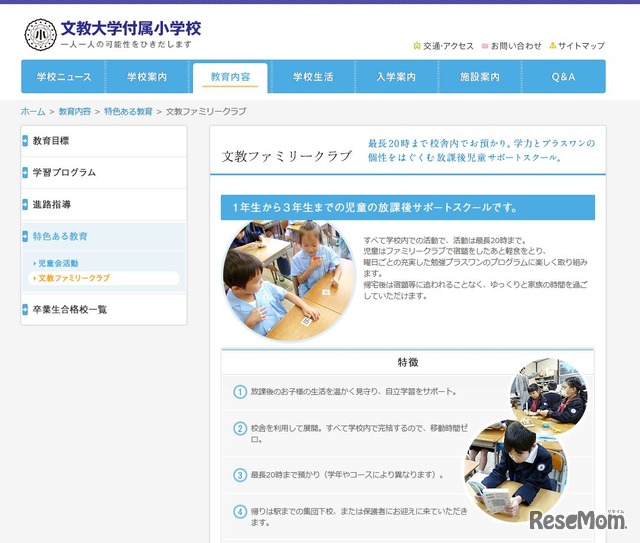Click the 交通・アクセス map icon

[x=417, y=46]
